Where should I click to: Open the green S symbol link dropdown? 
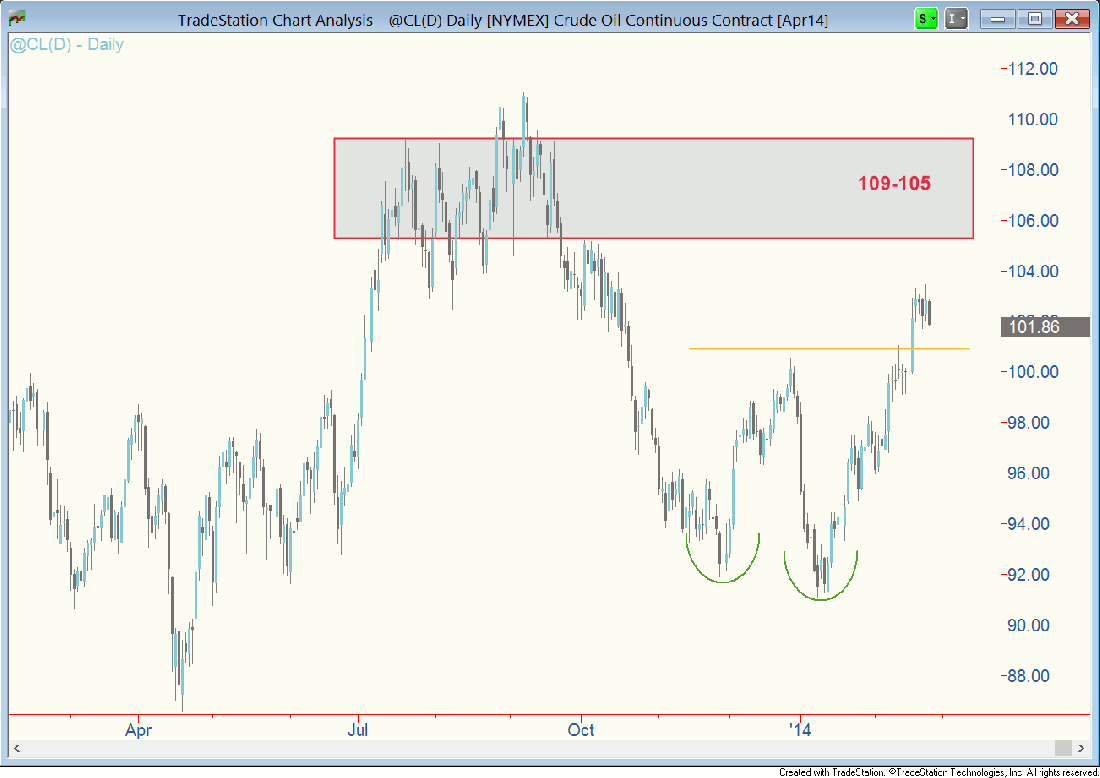pos(927,18)
